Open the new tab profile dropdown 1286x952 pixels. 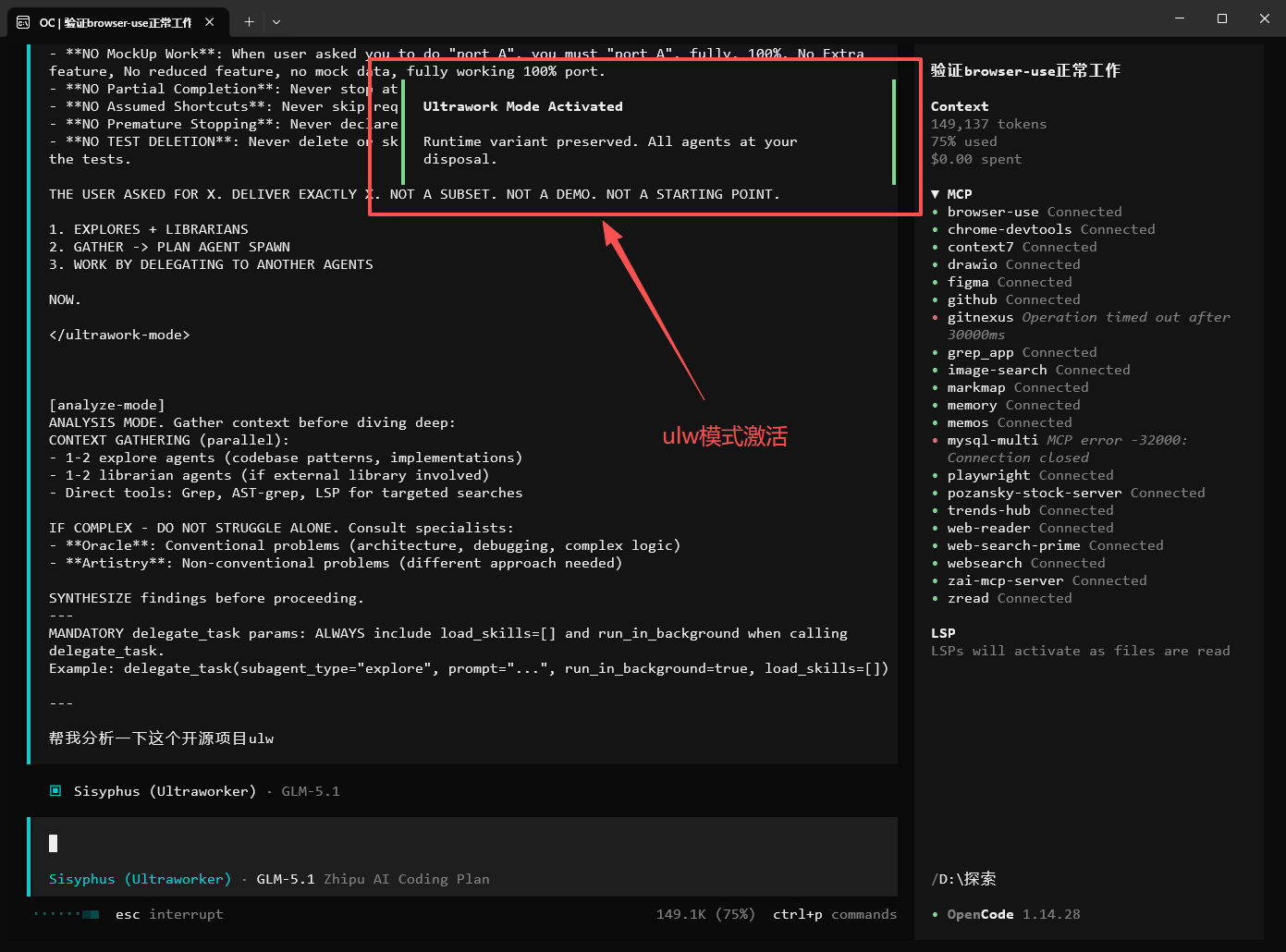276,22
